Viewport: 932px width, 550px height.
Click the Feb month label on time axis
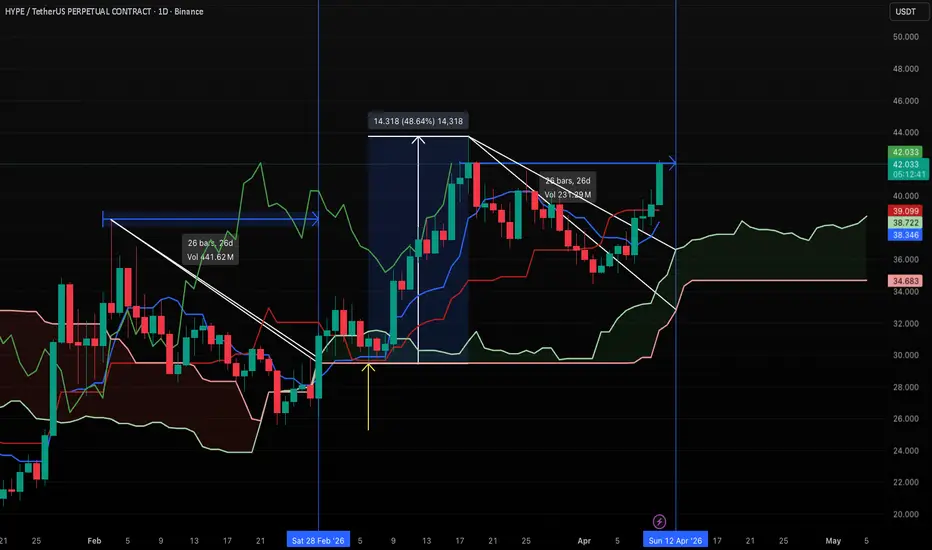[94, 541]
